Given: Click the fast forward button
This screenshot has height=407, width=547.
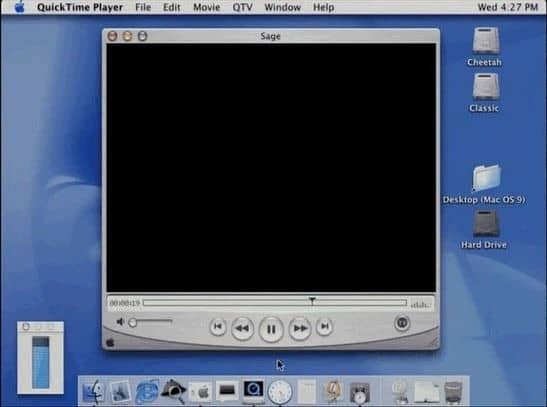Looking at the screenshot, I should point(300,328).
